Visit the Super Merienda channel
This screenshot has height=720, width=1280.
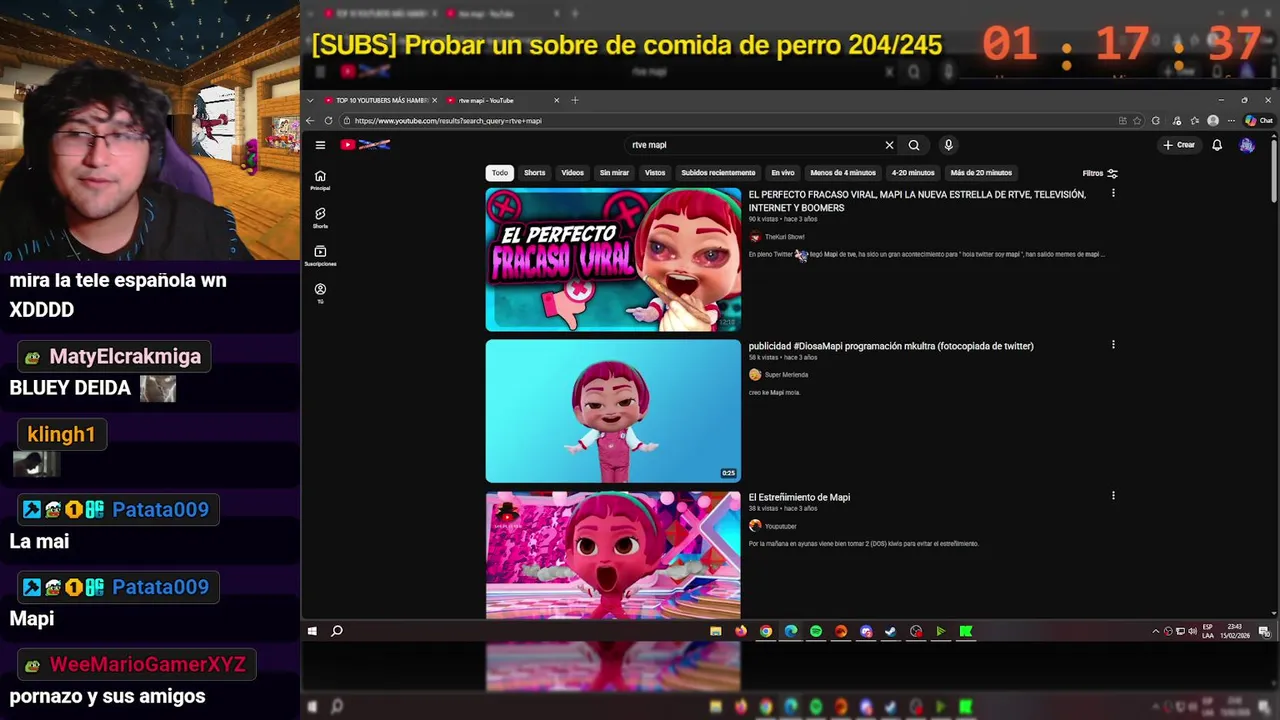(786, 375)
